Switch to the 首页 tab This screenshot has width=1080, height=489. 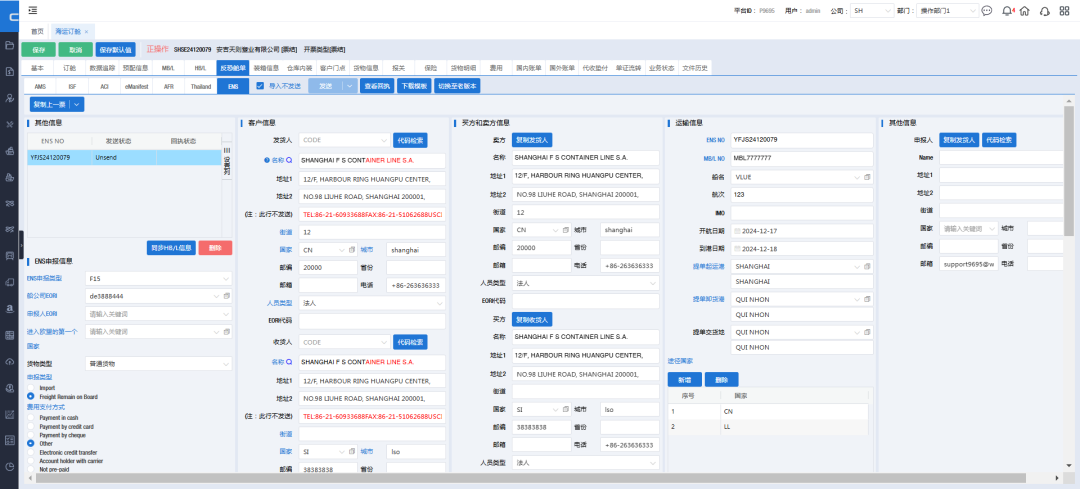point(37,32)
